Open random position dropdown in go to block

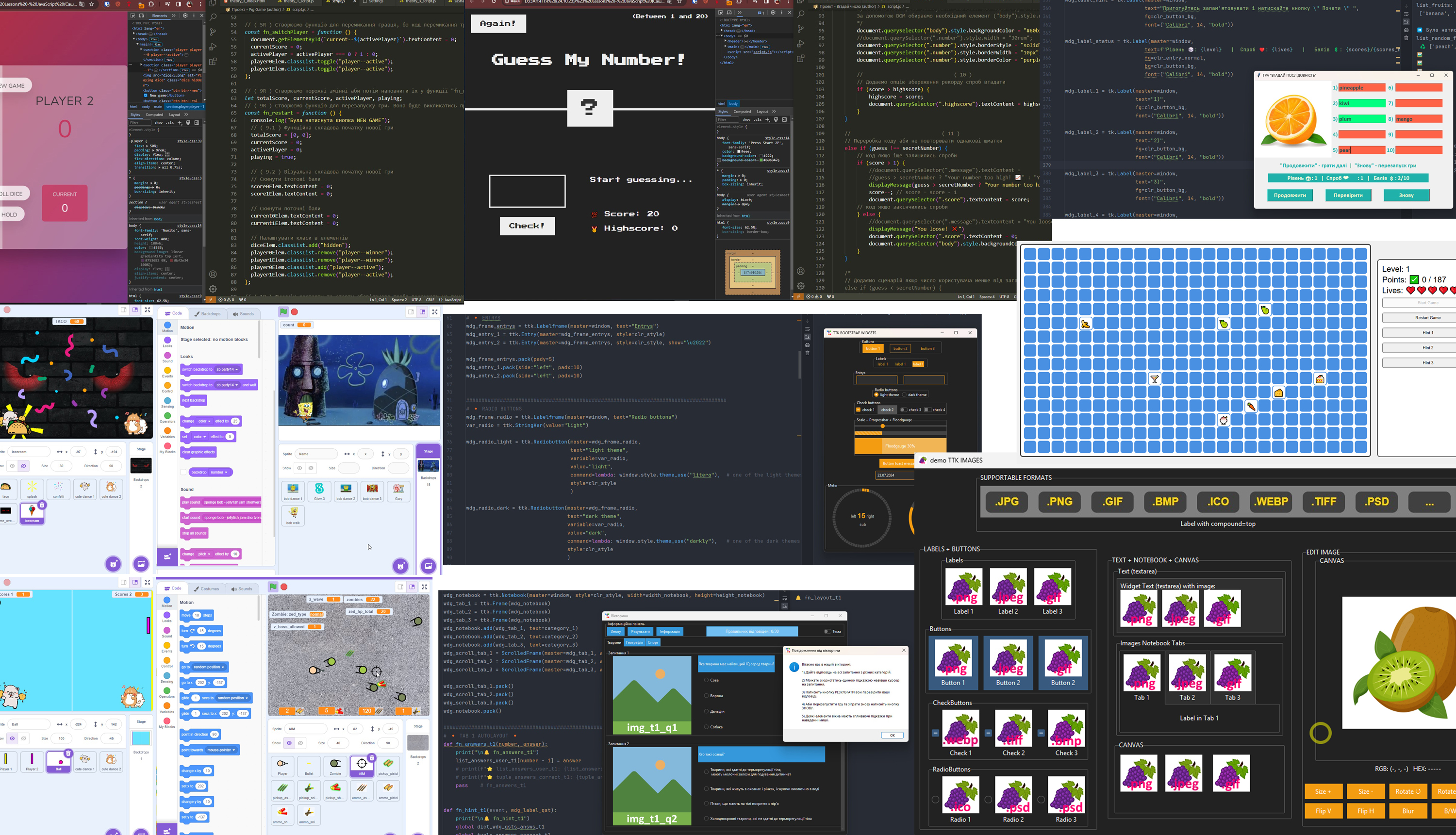tap(209, 667)
